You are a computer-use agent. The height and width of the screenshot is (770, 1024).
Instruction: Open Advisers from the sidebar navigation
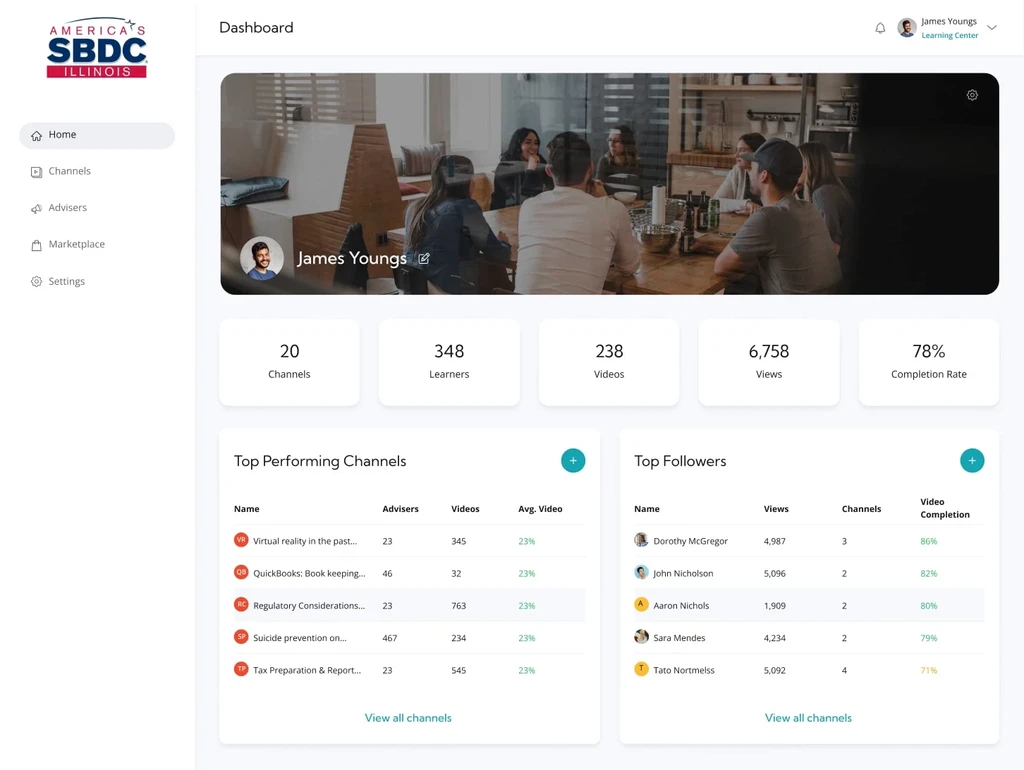[x=68, y=207]
